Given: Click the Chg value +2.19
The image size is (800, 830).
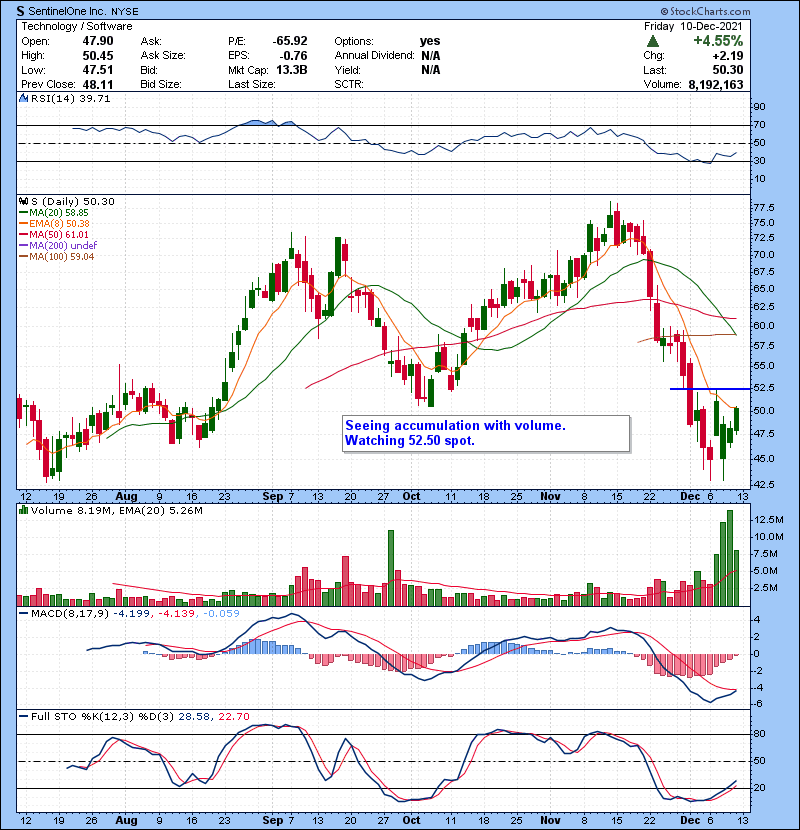Looking at the screenshot, I should click(727, 56).
